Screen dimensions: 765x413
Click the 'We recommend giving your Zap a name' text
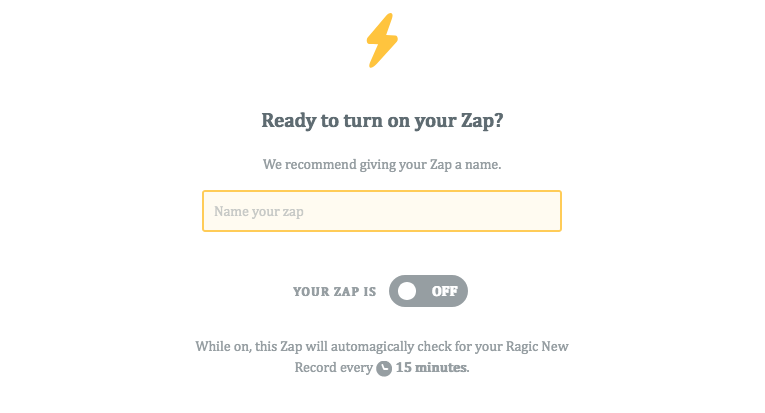(x=382, y=165)
